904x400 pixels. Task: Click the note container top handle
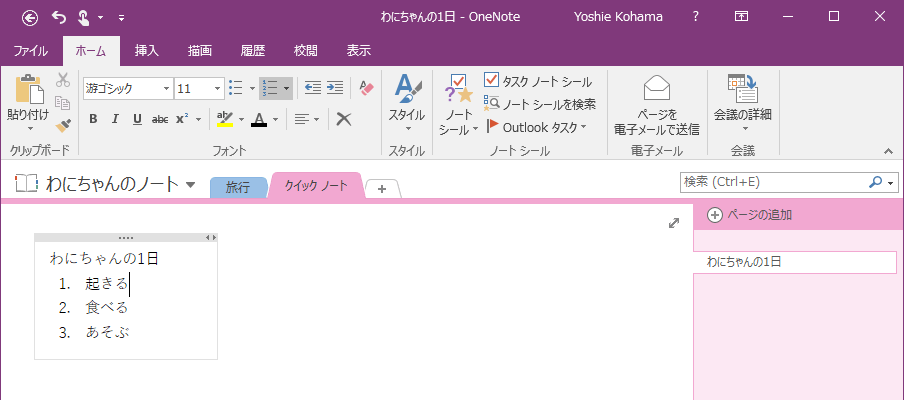126,237
